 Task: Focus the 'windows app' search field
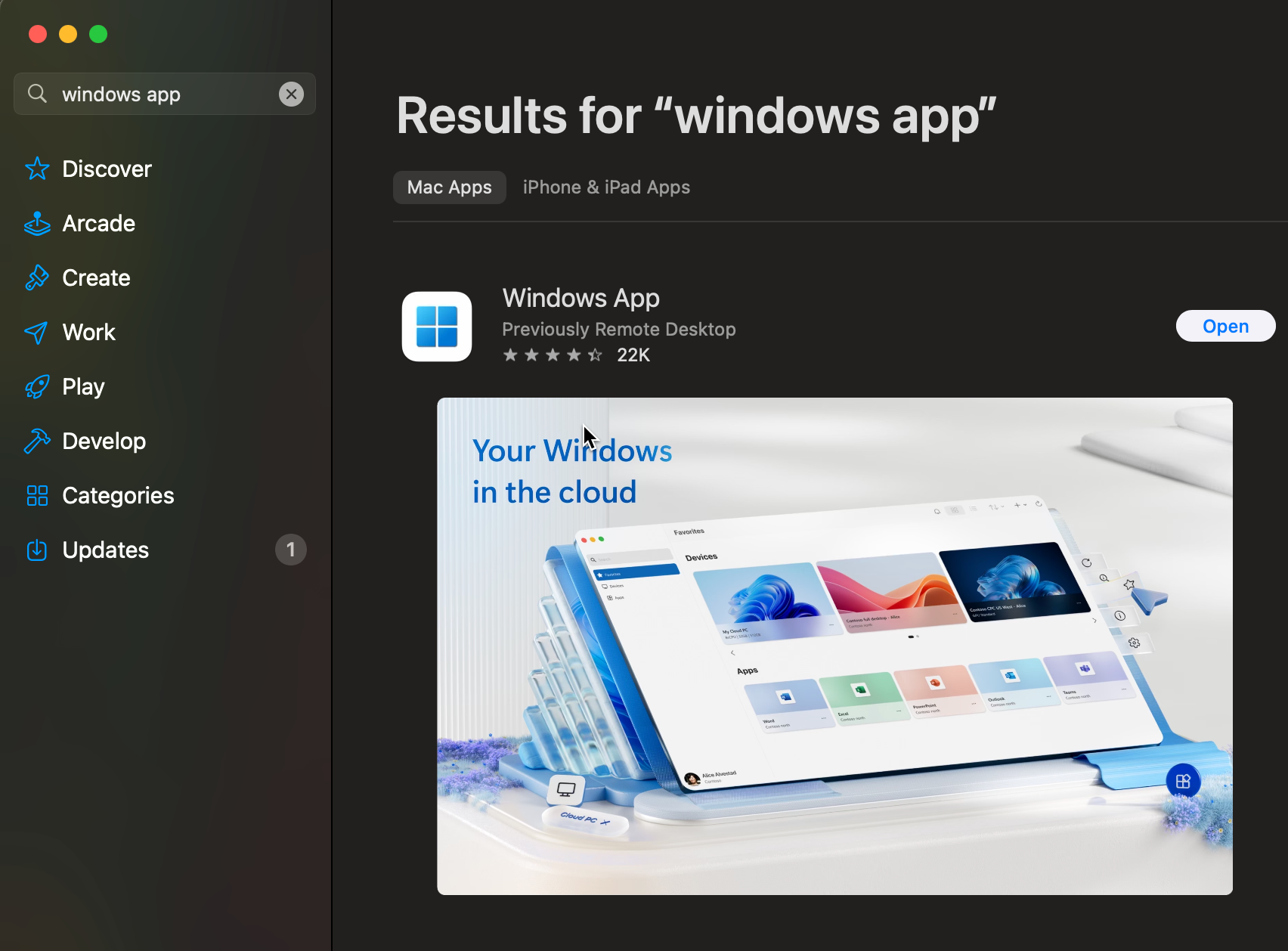[165, 94]
